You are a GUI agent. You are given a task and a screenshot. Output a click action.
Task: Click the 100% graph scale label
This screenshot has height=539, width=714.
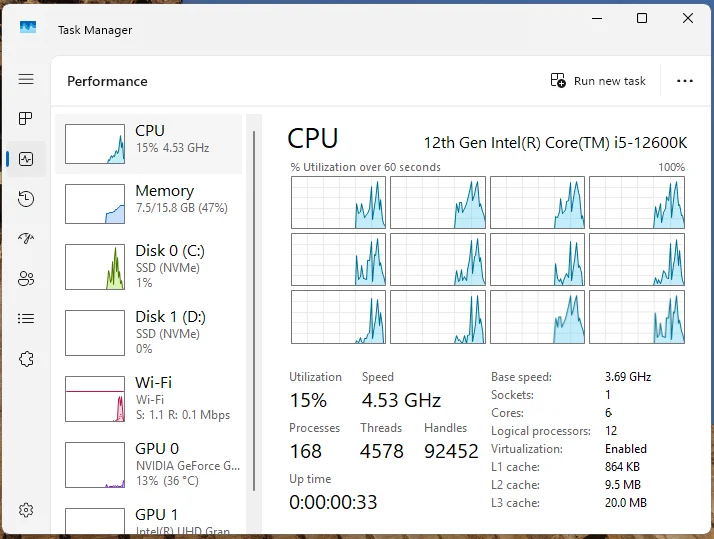tap(672, 167)
